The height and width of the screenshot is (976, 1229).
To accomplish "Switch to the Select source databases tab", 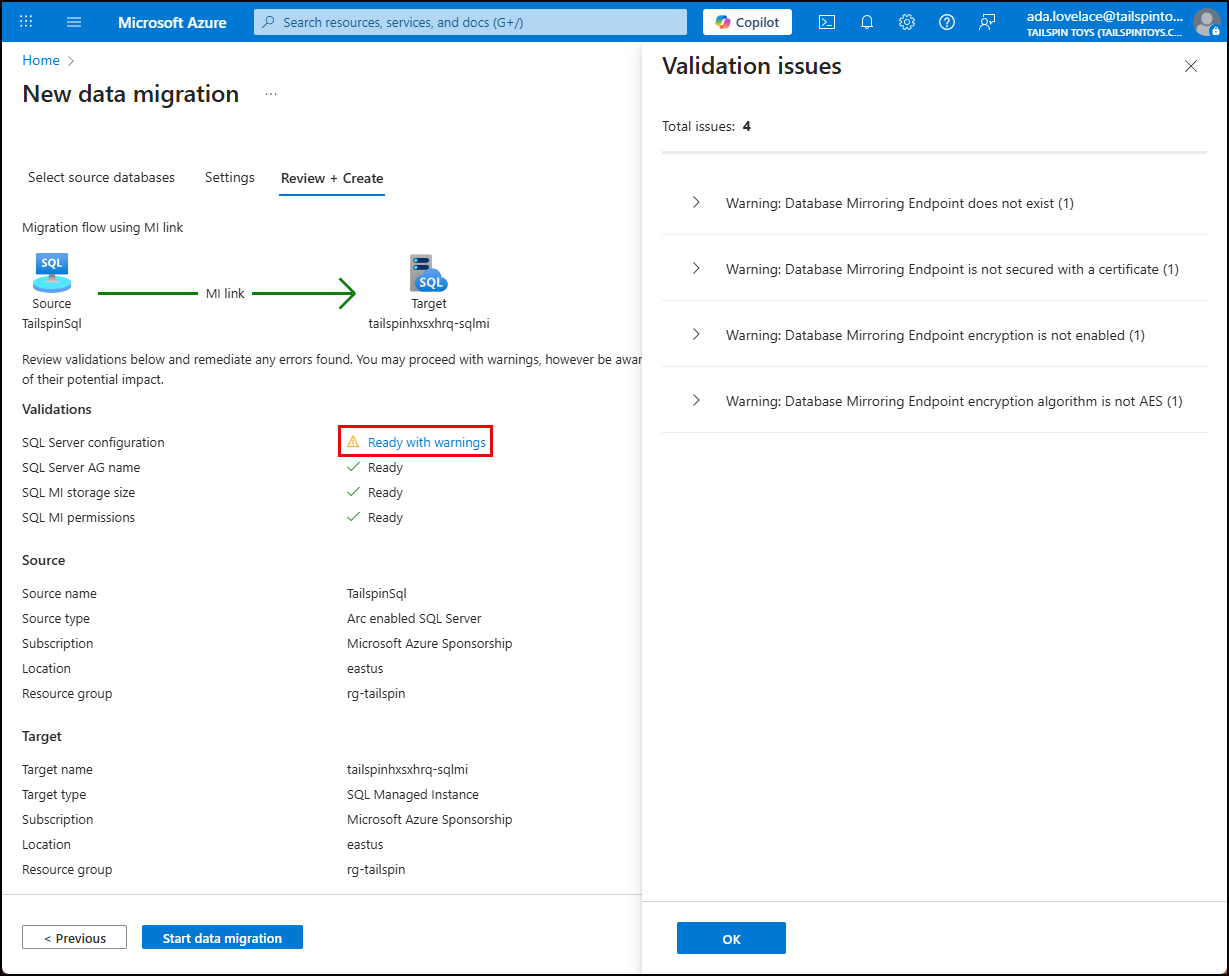I will 100,177.
